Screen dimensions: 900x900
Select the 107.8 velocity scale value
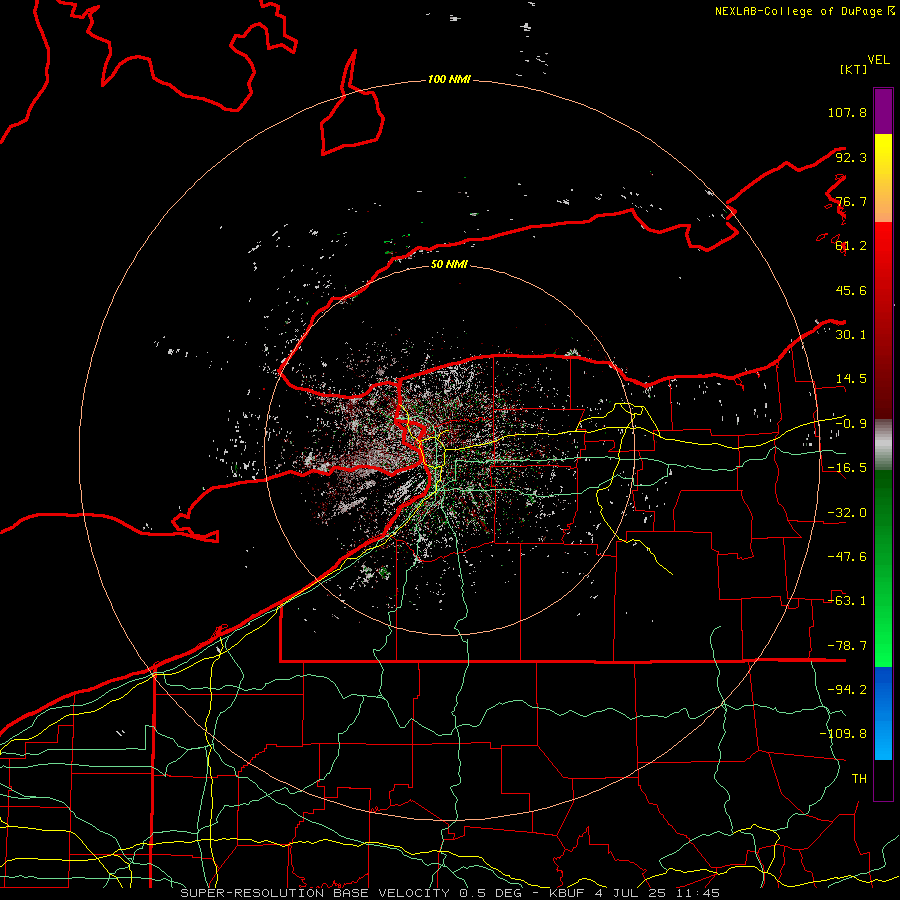[x=847, y=112]
